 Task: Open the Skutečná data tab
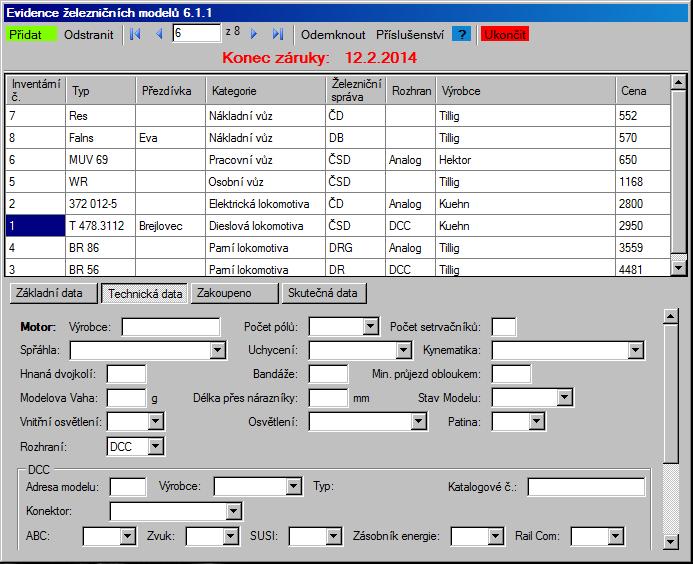click(325, 294)
